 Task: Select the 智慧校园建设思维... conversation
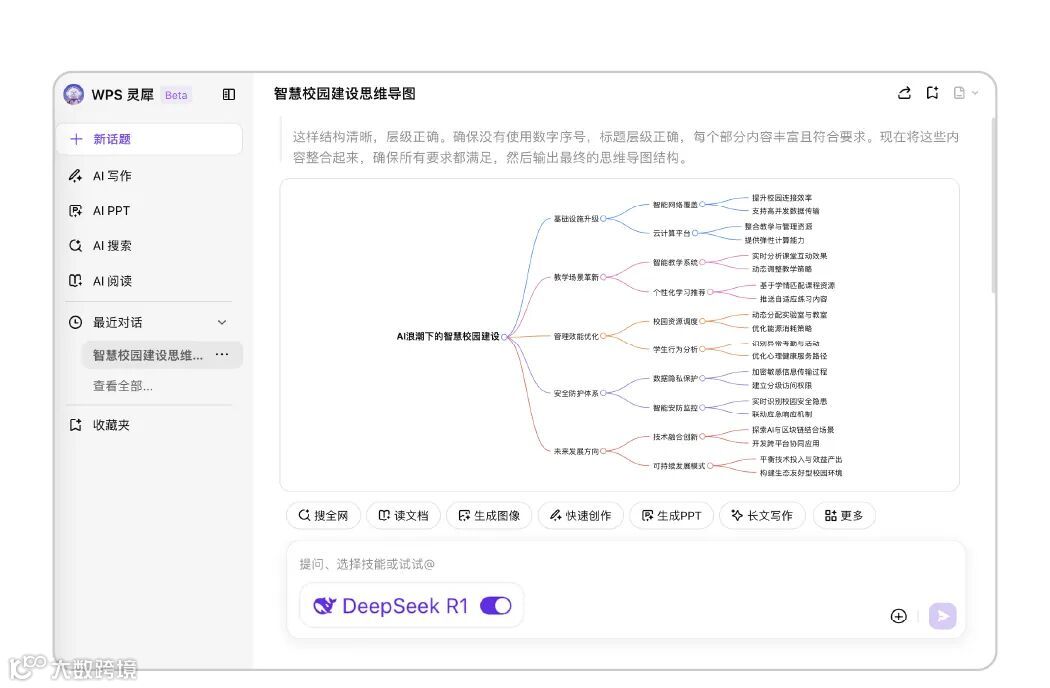[161, 355]
